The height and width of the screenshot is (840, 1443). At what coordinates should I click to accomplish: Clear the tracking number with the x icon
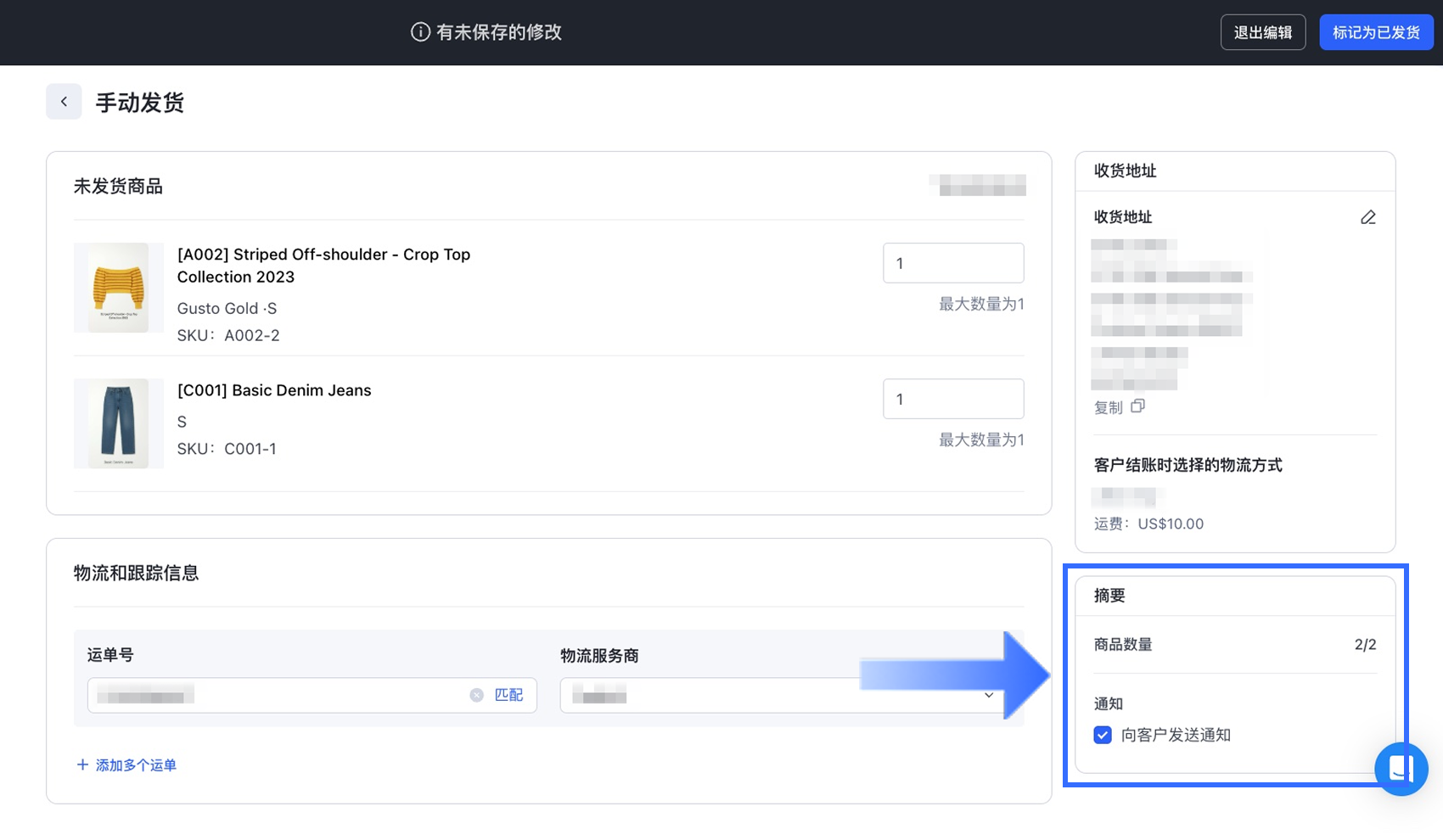click(476, 695)
